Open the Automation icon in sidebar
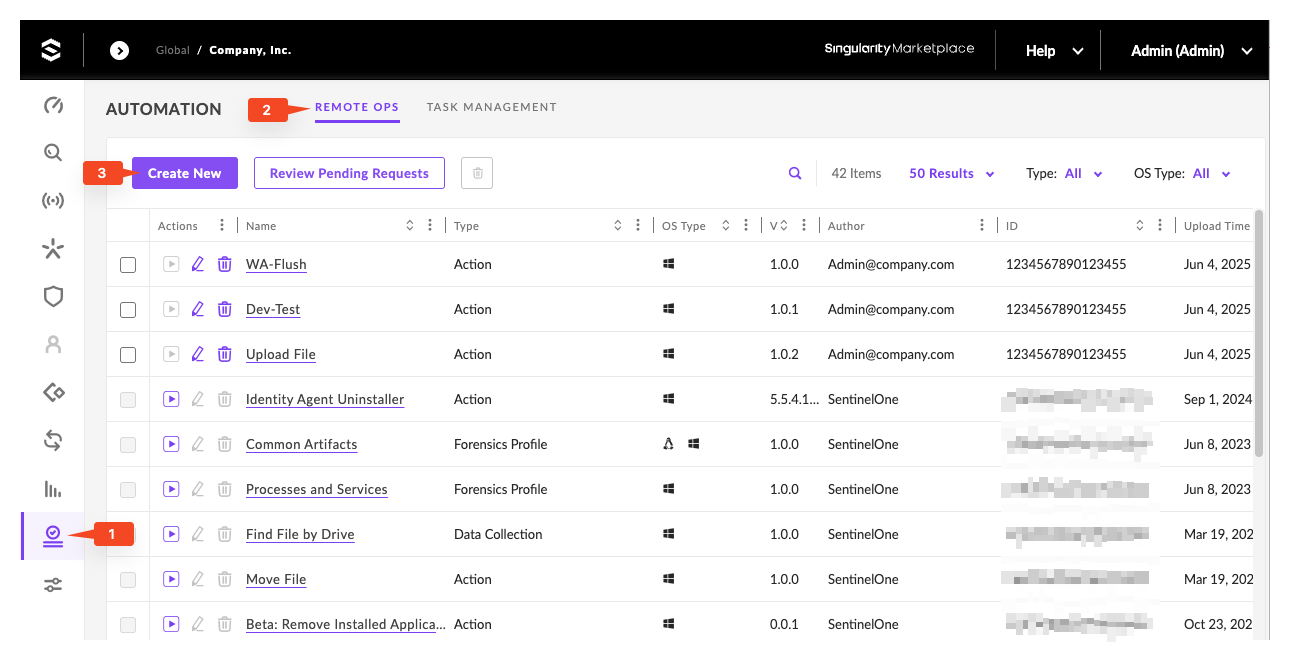This screenshot has height=662, width=1290. point(53,536)
